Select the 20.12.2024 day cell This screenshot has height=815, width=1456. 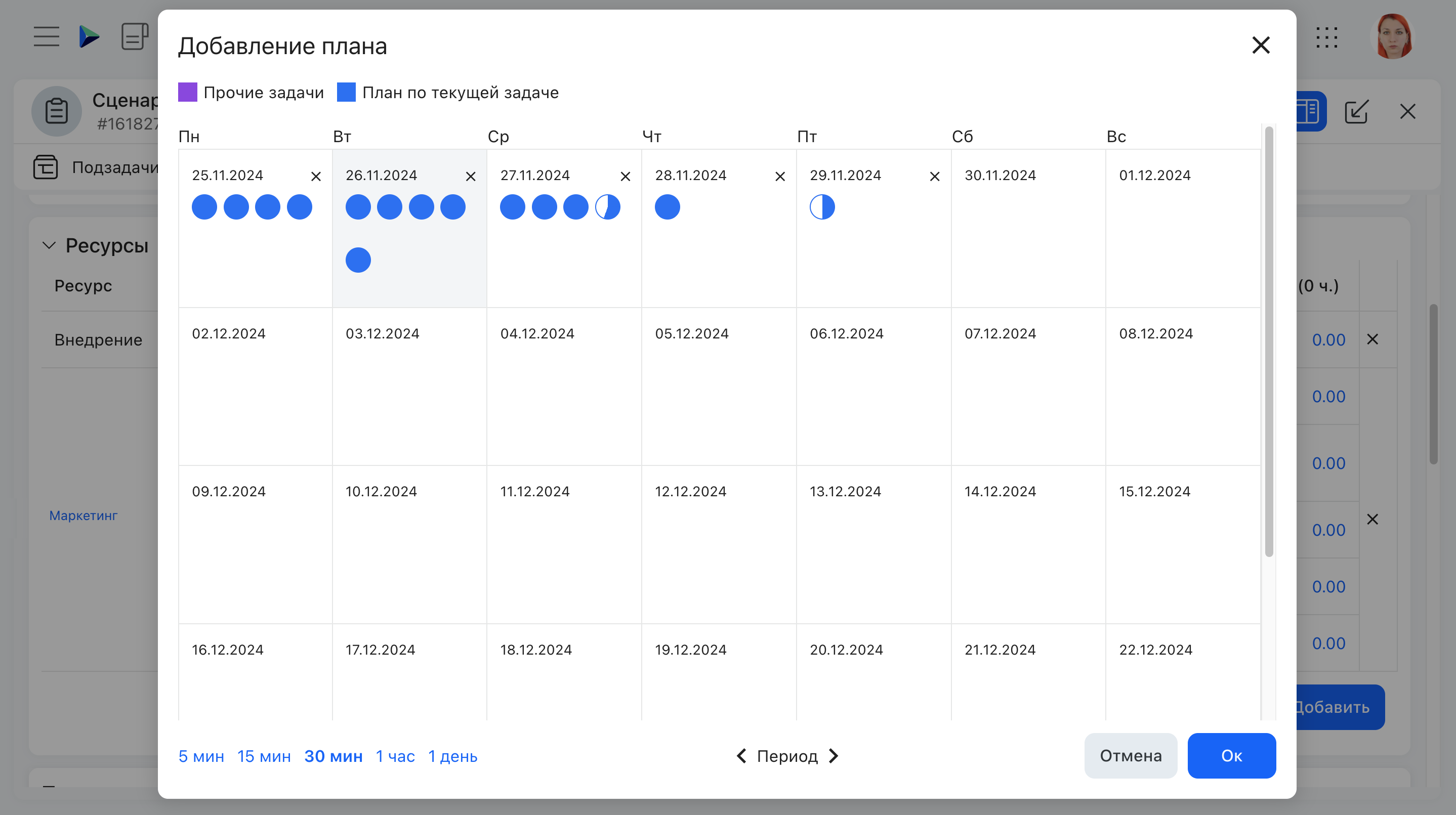[x=874, y=672]
